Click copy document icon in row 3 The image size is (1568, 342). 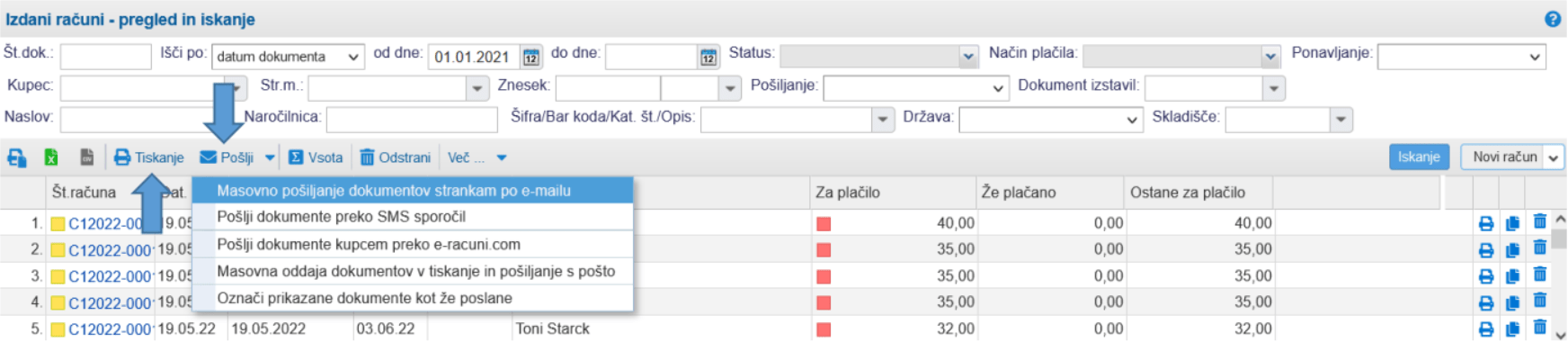coord(1512,276)
